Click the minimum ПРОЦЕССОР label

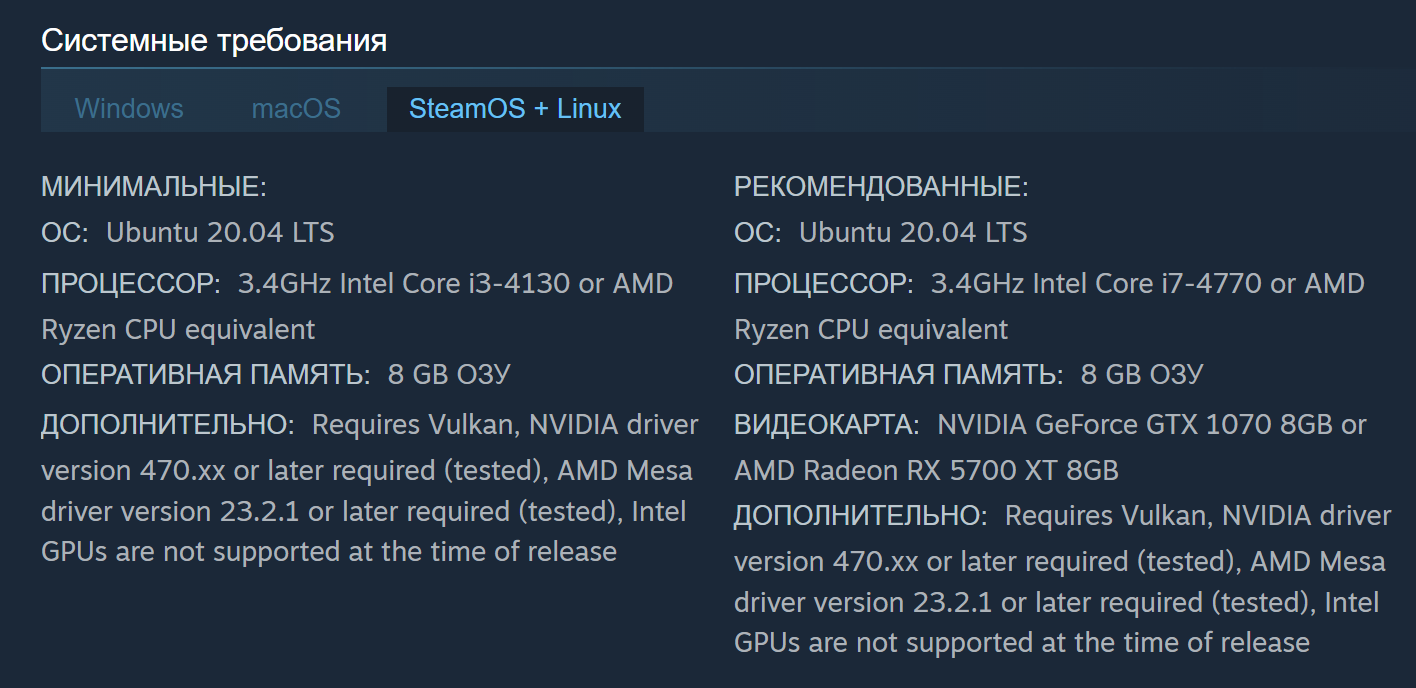tap(131, 284)
